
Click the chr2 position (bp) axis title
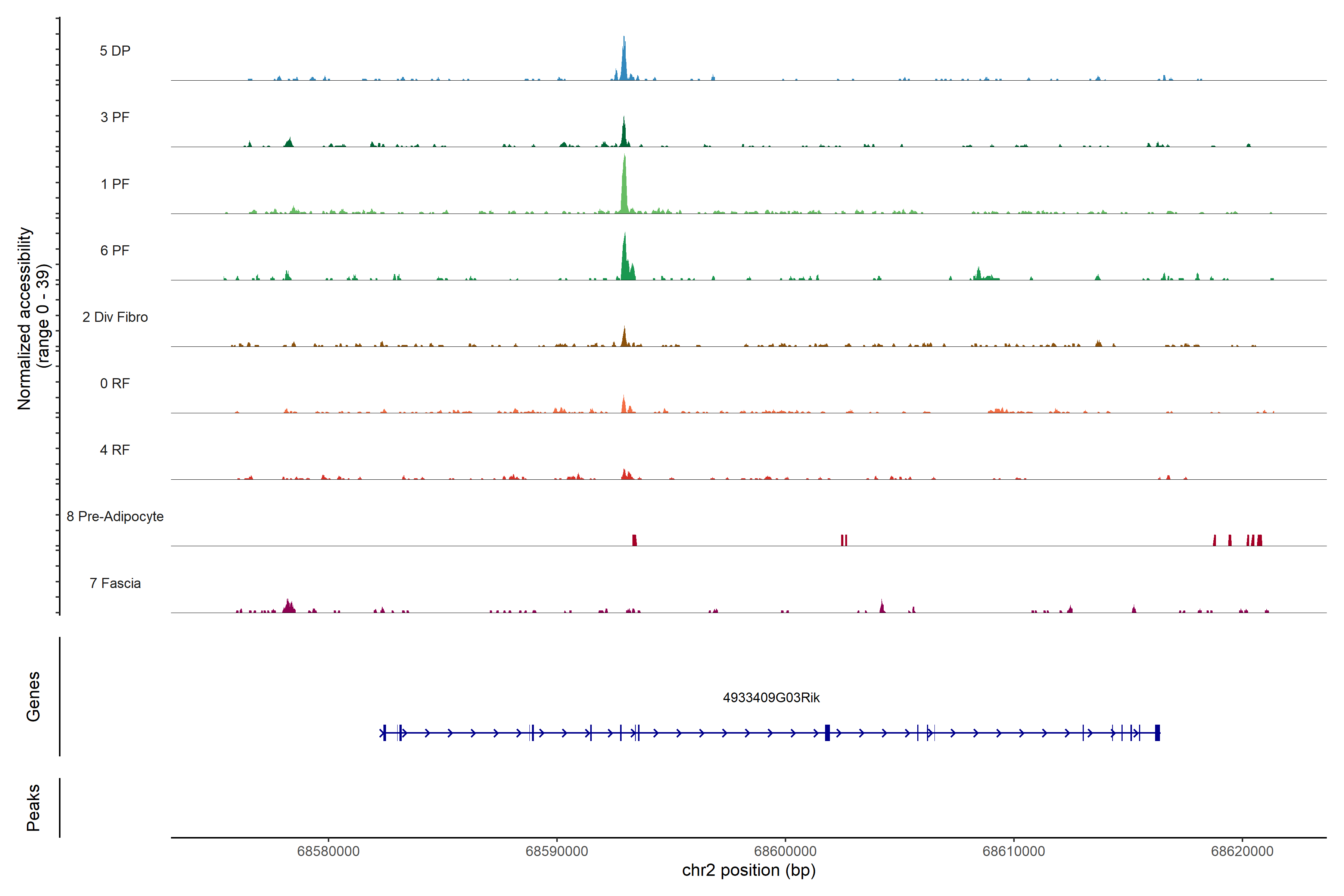(749, 870)
